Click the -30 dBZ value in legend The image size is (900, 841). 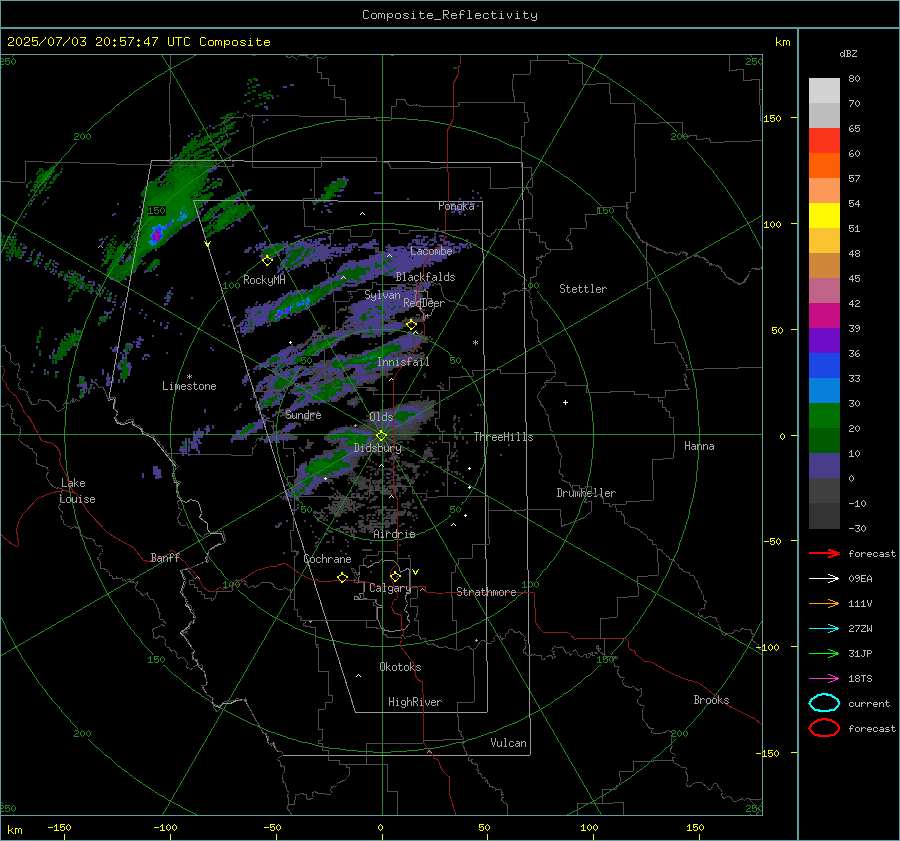[857, 528]
